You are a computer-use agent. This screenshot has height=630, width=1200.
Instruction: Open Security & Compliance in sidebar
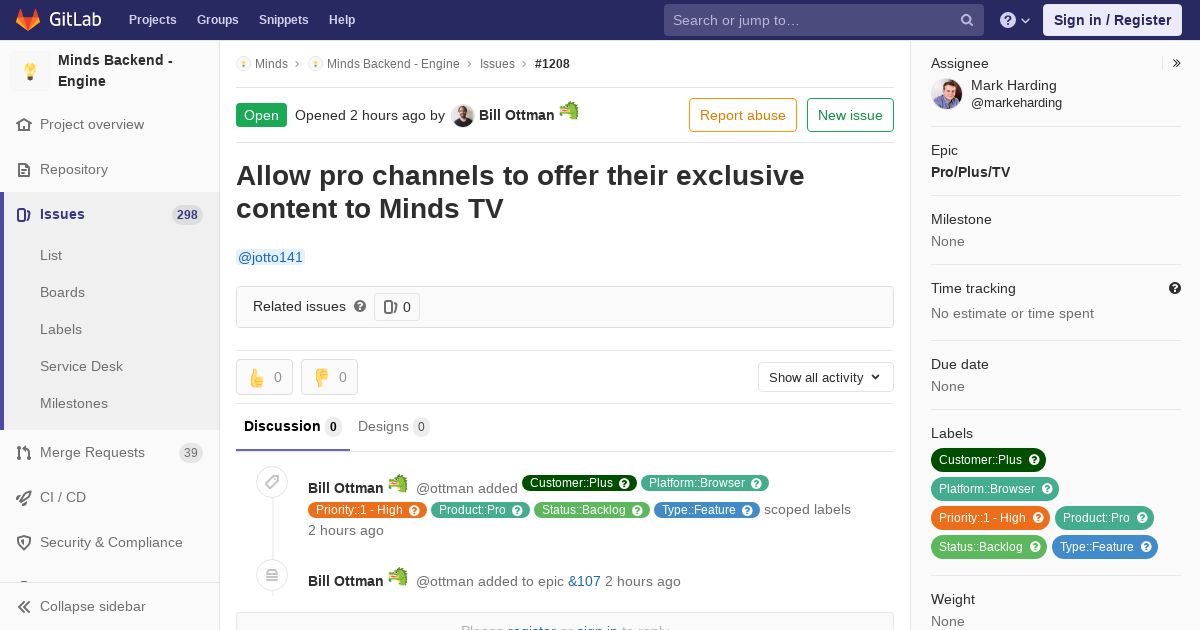[111, 542]
